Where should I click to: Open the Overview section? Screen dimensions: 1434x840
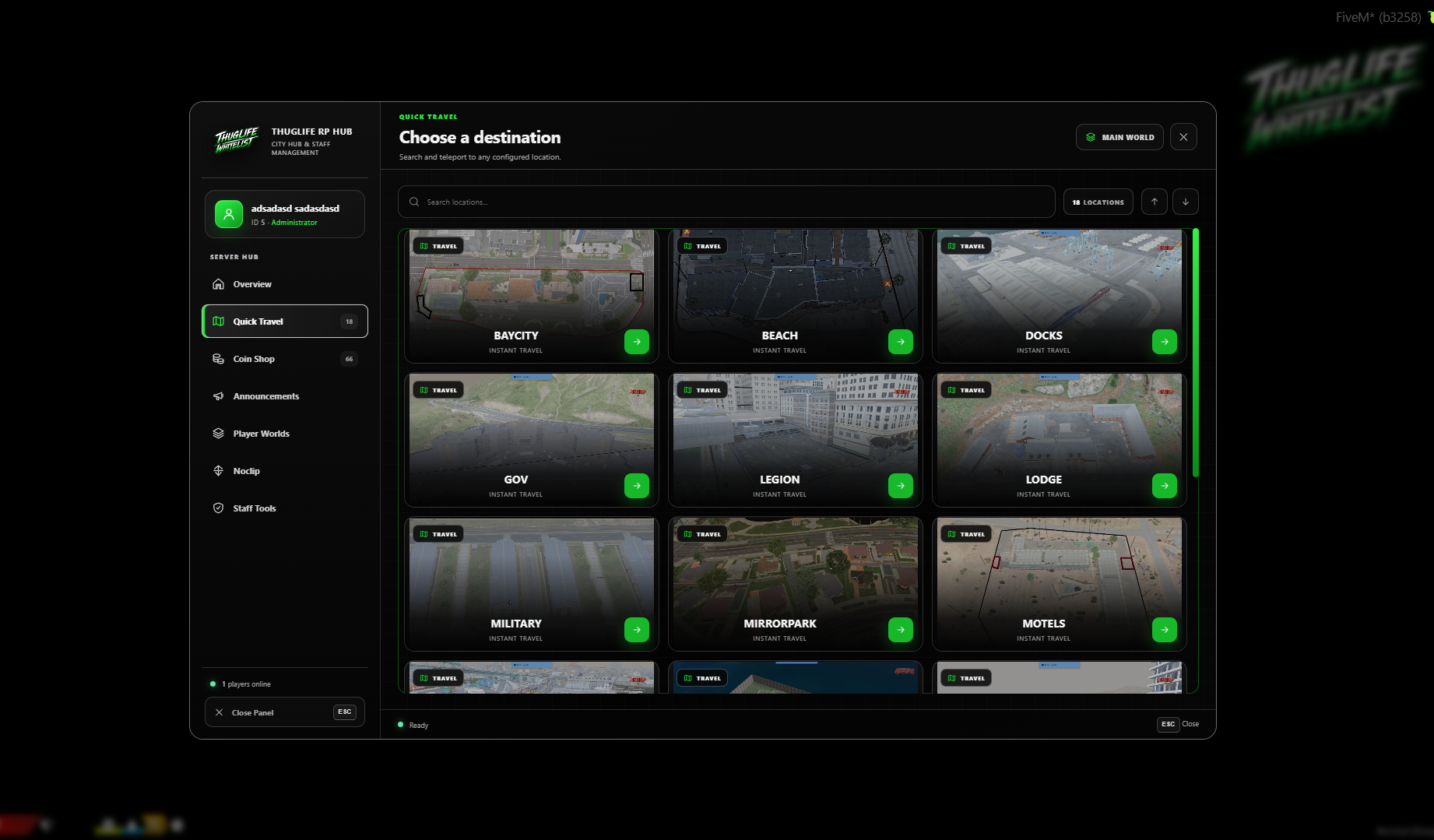[x=285, y=284]
